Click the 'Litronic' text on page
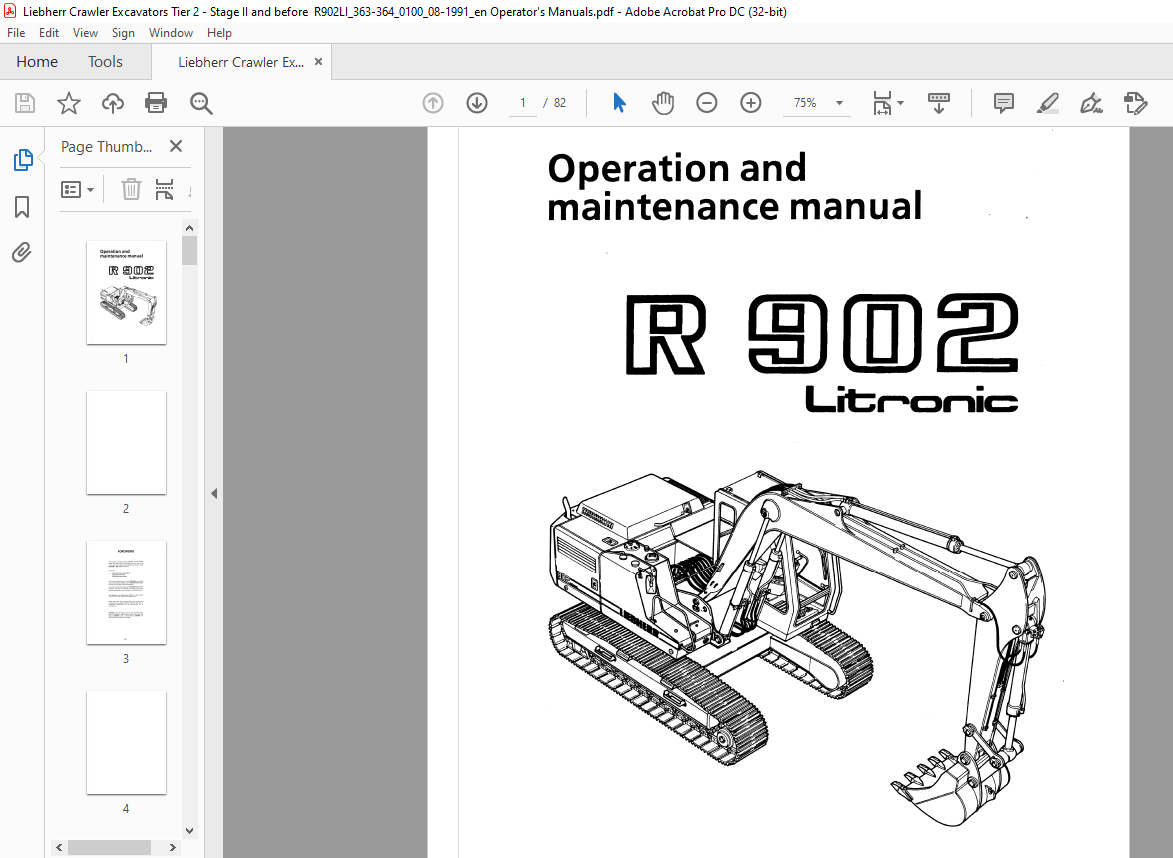Viewport: 1173px width, 858px height. [x=911, y=399]
